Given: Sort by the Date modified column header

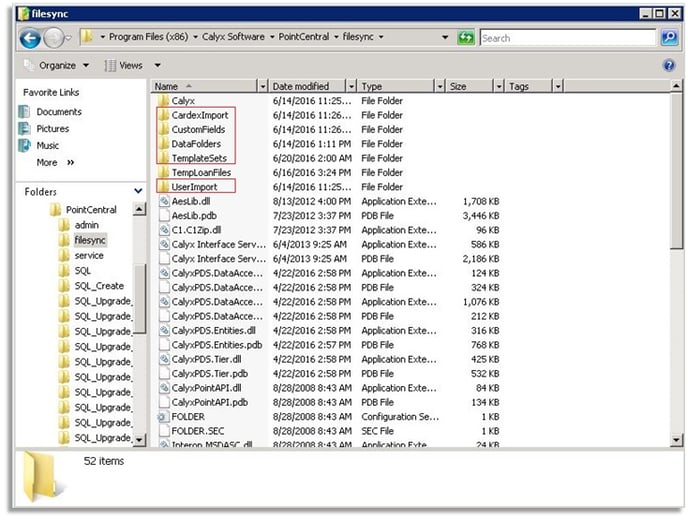Looking at the screenshot, I should coord(307,86).
